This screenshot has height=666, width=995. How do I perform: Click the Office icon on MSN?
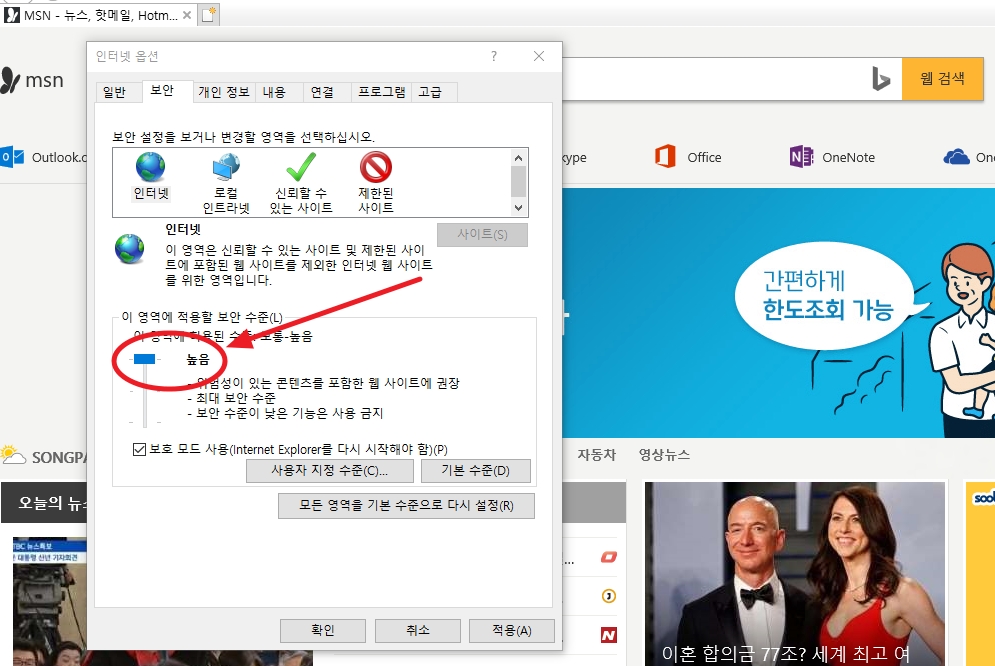[666, 157]
